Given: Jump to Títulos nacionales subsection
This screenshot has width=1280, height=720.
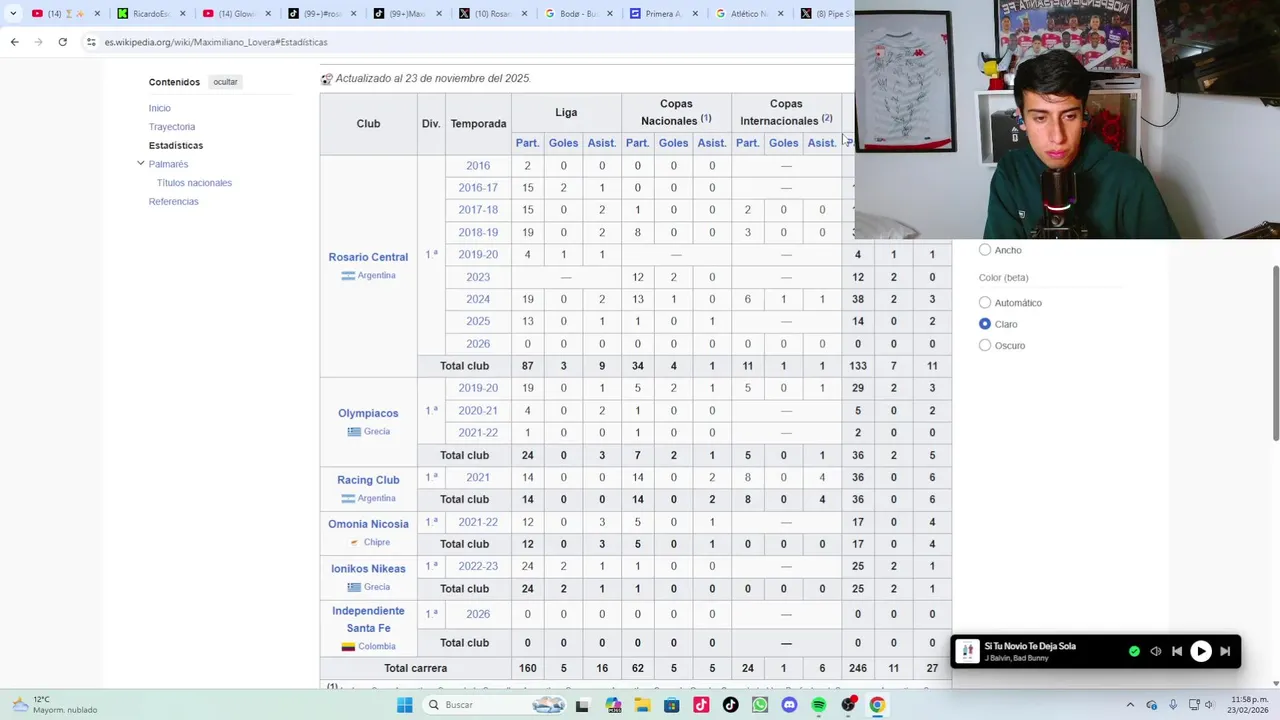Looking at the screenshot, I should tap(194, 183).
